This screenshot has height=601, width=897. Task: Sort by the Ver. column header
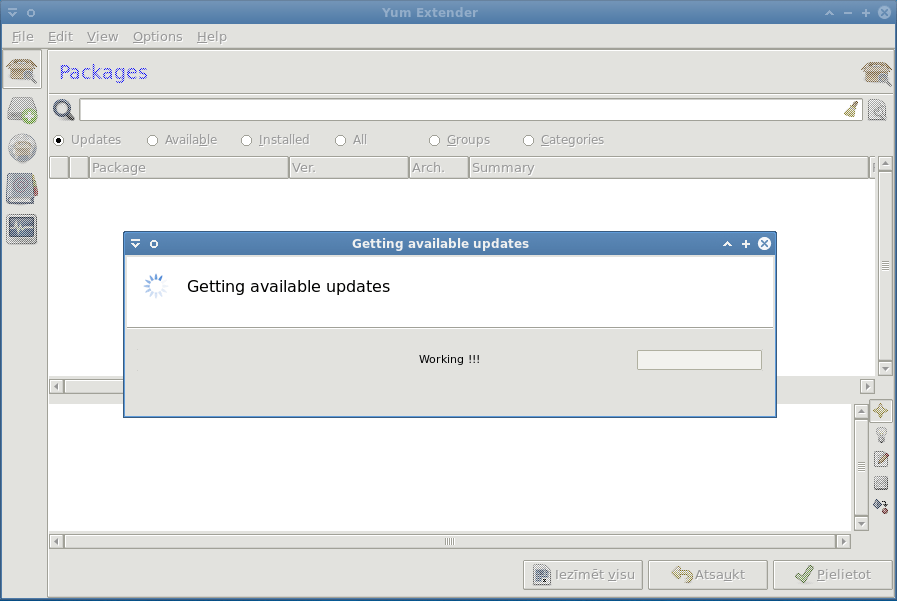point(349,168)
